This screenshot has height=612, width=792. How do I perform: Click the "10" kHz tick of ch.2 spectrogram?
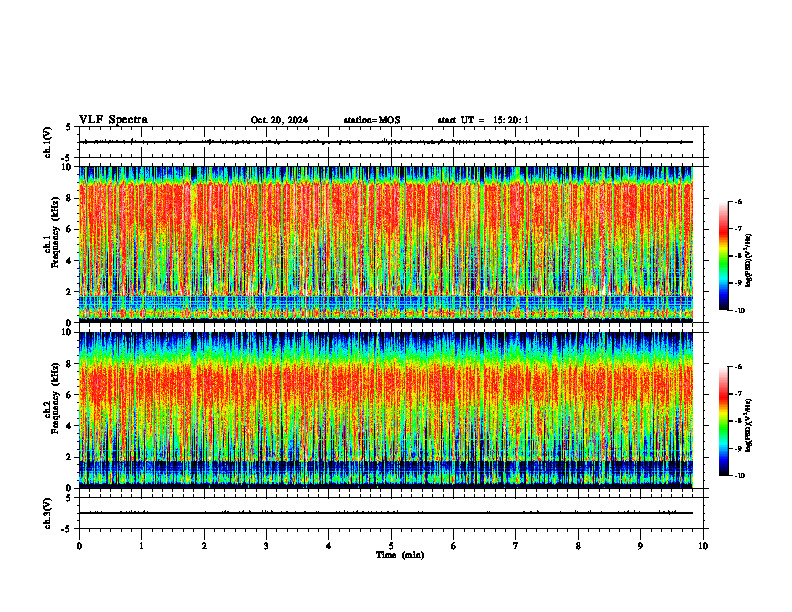69,332
